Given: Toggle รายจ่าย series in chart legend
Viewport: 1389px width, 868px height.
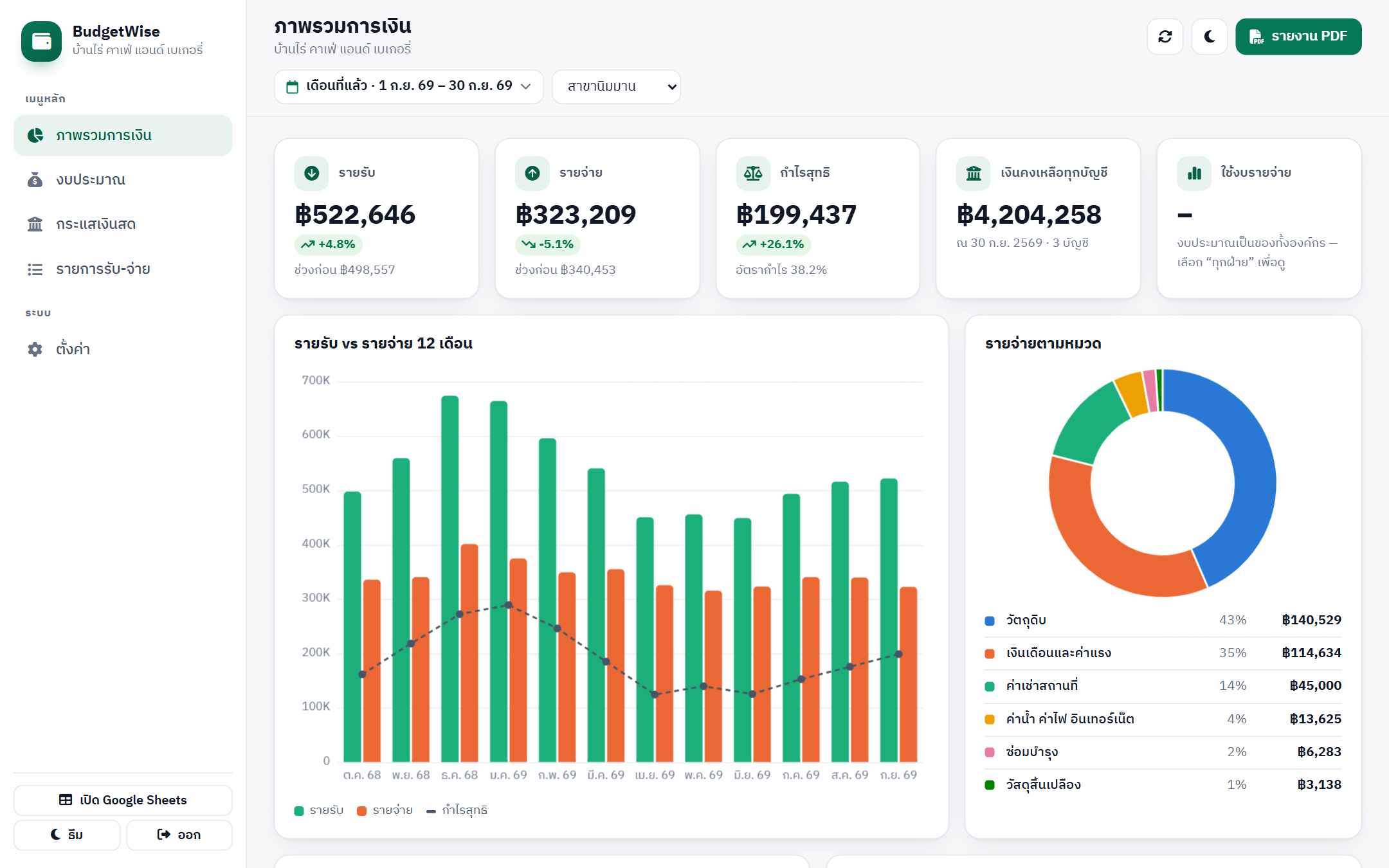Looking at the screenshot, I should pyautogui.click(x=385, y=810).
